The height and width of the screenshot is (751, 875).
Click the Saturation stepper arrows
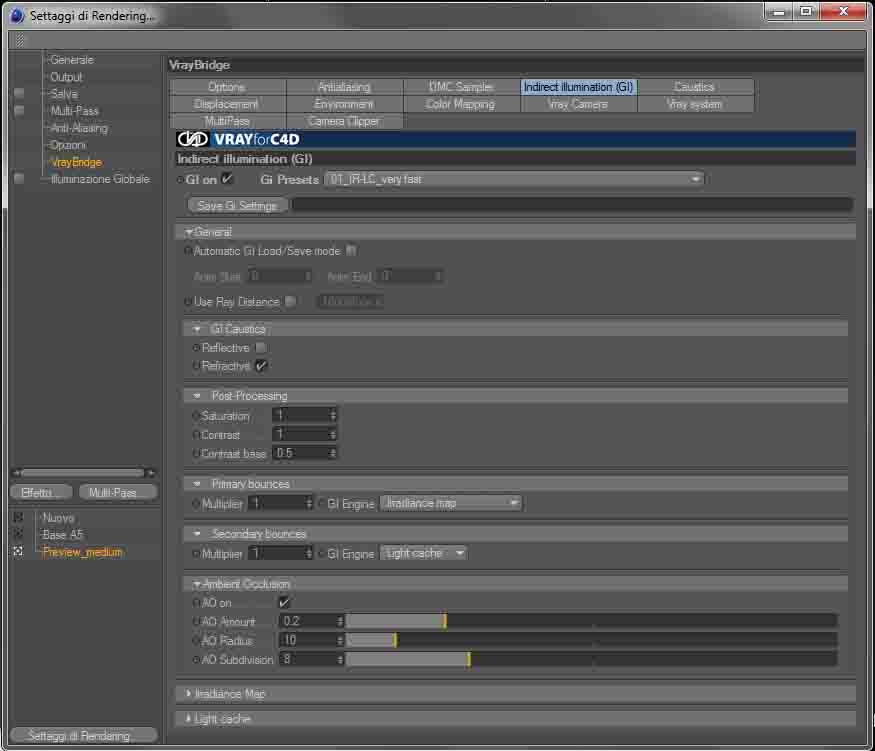point(333,415)
